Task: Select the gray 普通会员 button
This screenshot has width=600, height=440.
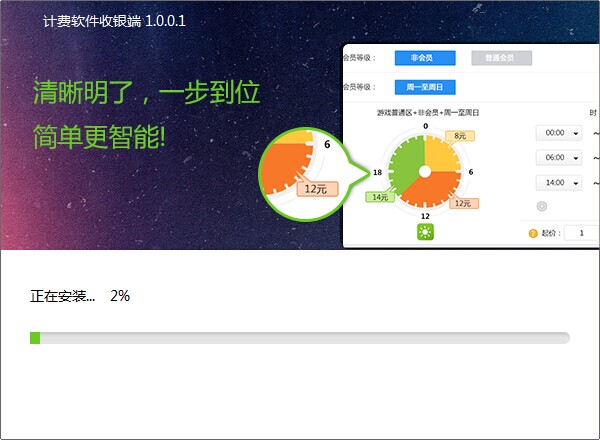Action: click(x=501, y=58)
